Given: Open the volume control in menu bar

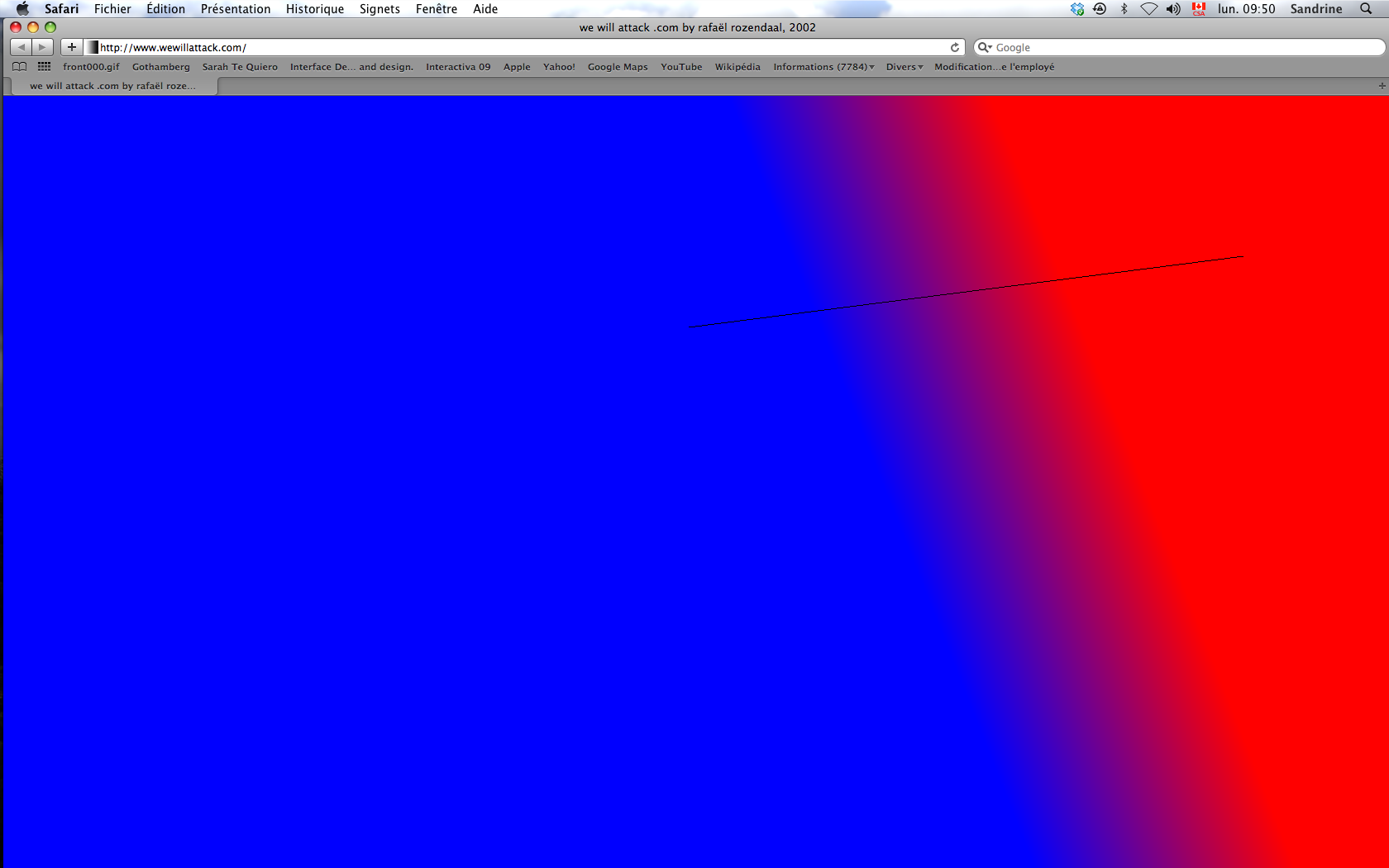Looking at the screenshot, I should (1173, 9).
